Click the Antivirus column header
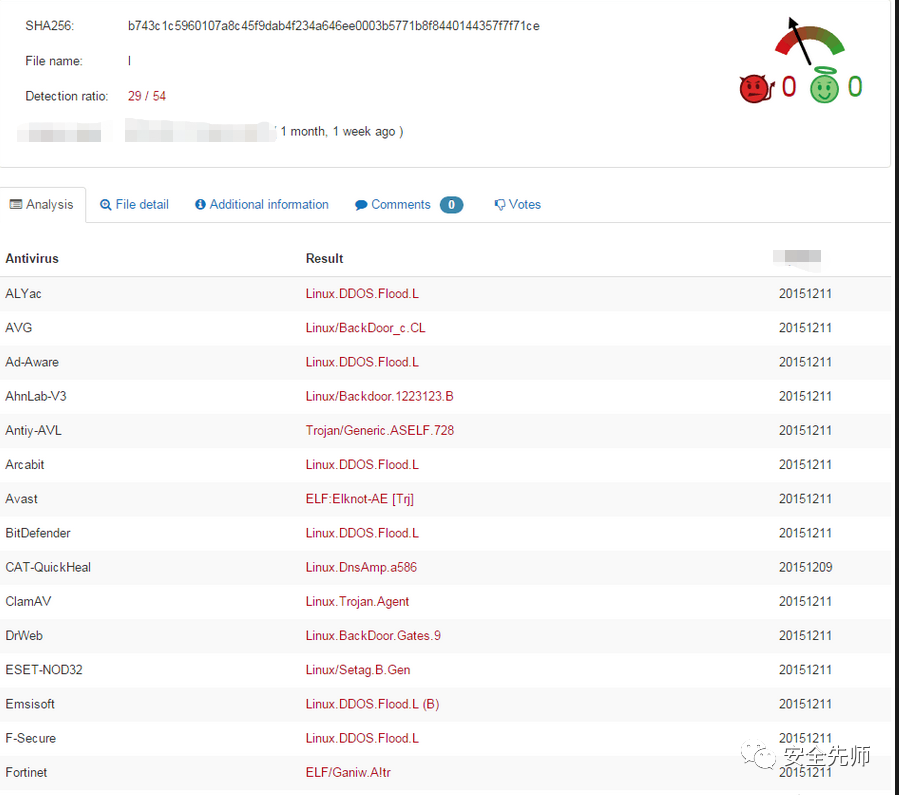 coord(32,259)
